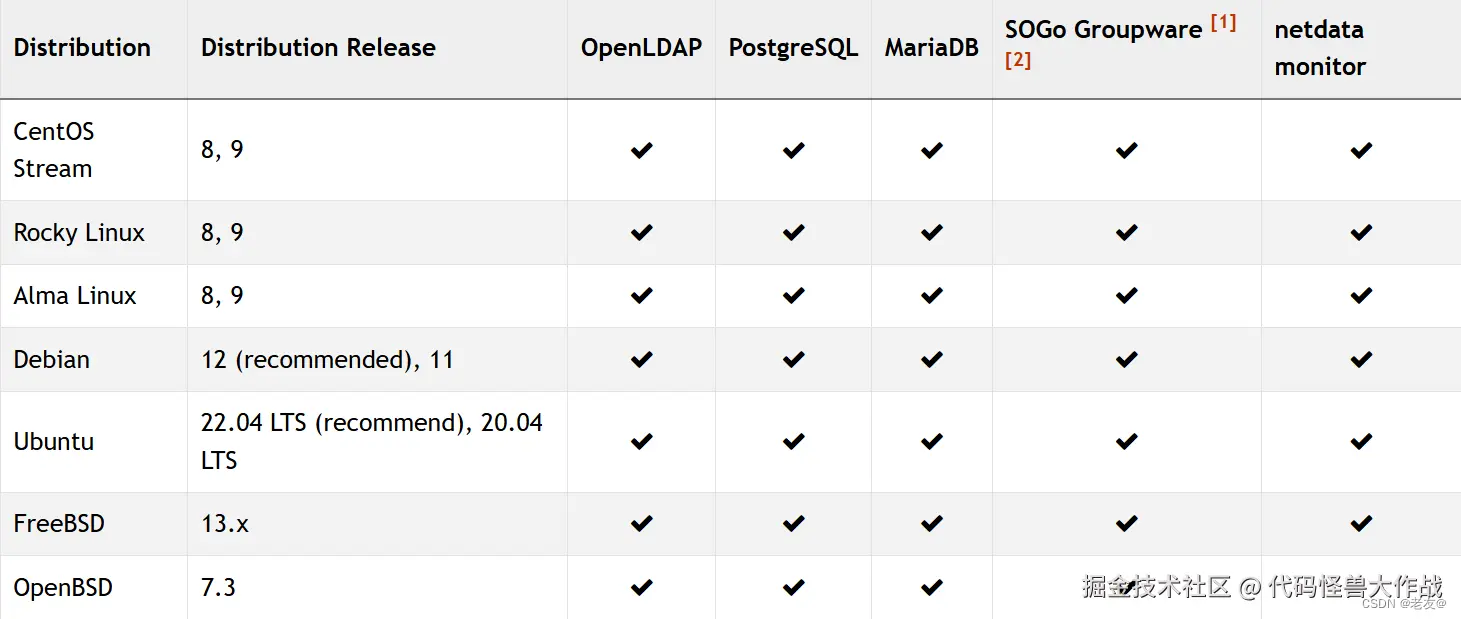Screen dimensions: 1461x619
Task: Click the SOGo Groupware checkmark for Alma Linux
Action: click(x=1127, y=296)
